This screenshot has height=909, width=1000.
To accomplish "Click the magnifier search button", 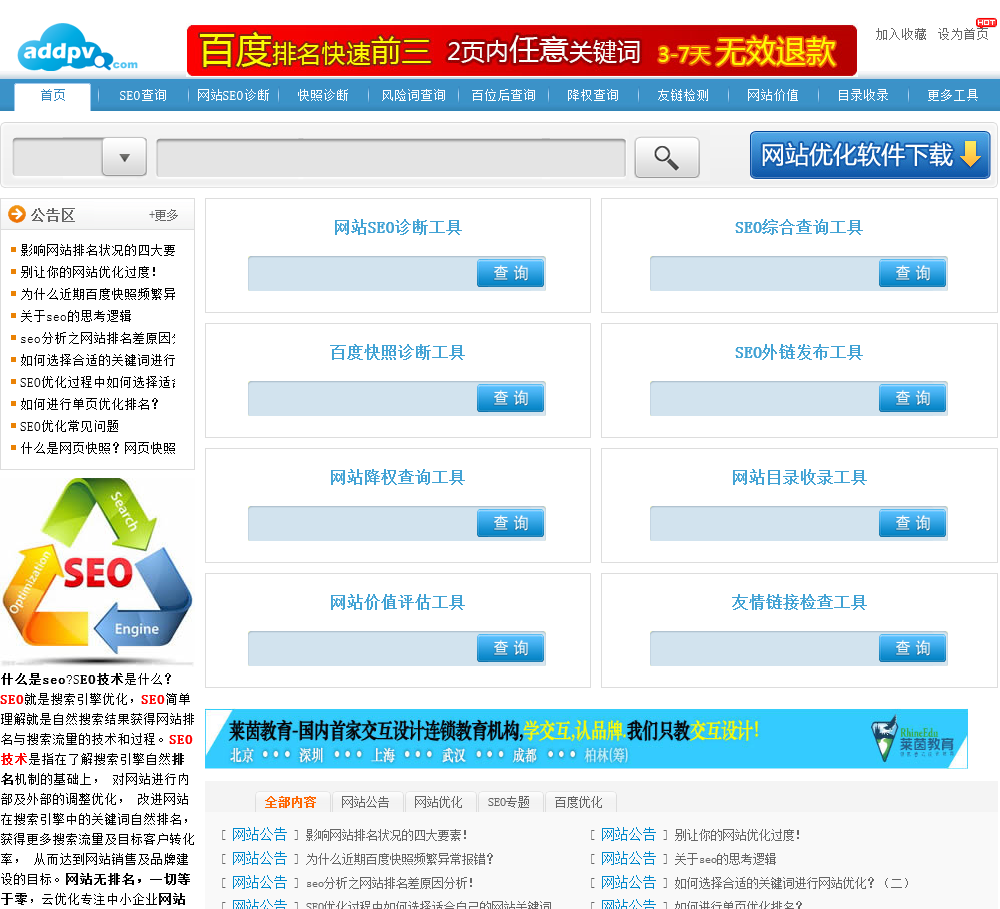I will pyautogui.click(x=666, y=157).
